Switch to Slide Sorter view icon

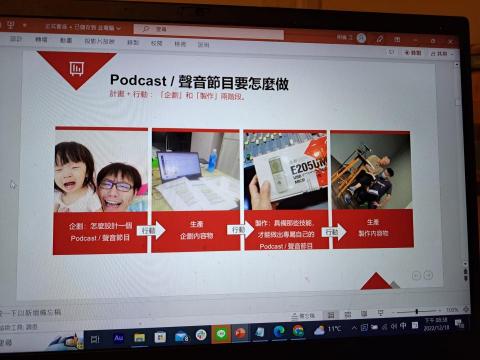click(348, 314)
